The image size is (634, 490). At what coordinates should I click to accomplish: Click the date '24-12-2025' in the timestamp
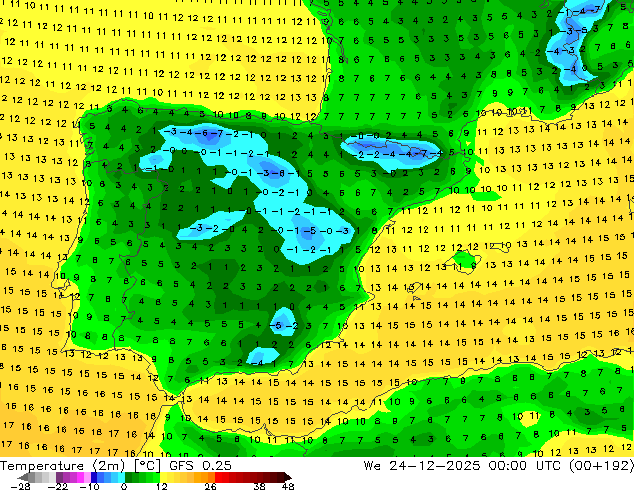435,466
